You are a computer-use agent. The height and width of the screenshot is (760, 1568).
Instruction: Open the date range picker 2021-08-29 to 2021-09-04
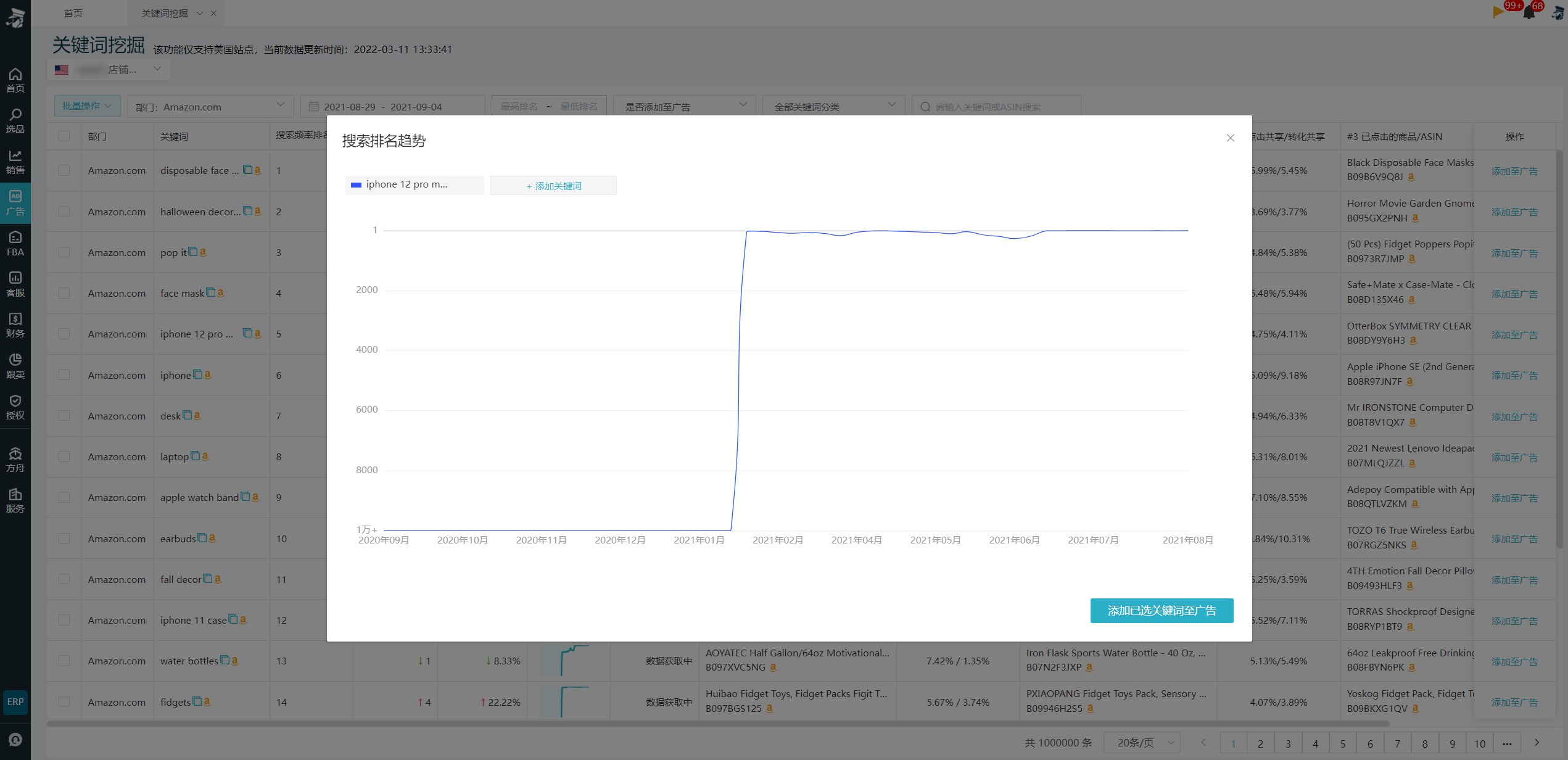pyautogui.click(x=393, y=106)
